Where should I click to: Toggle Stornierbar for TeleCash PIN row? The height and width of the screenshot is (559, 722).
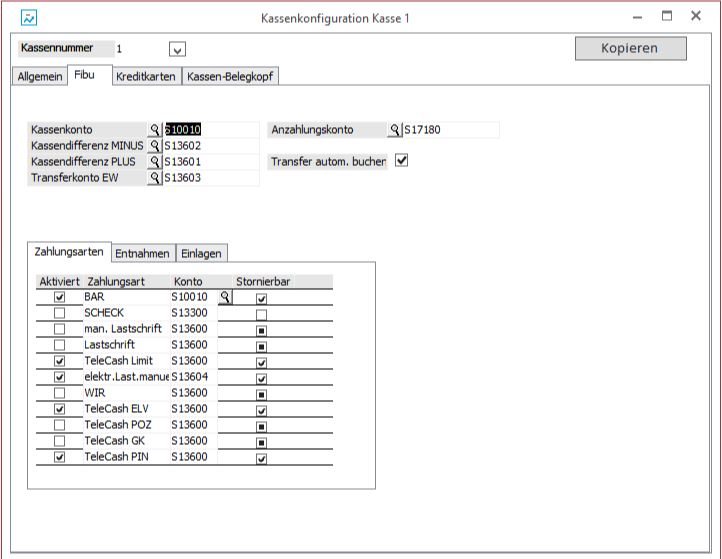click(x=262, y=458)
